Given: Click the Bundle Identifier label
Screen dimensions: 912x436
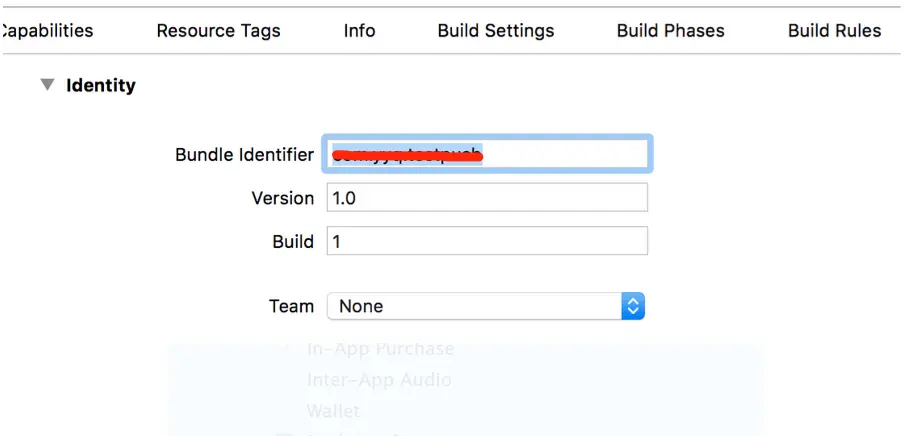Looking at the screenshot, I should pyautogui.click(x=244, y=155).
